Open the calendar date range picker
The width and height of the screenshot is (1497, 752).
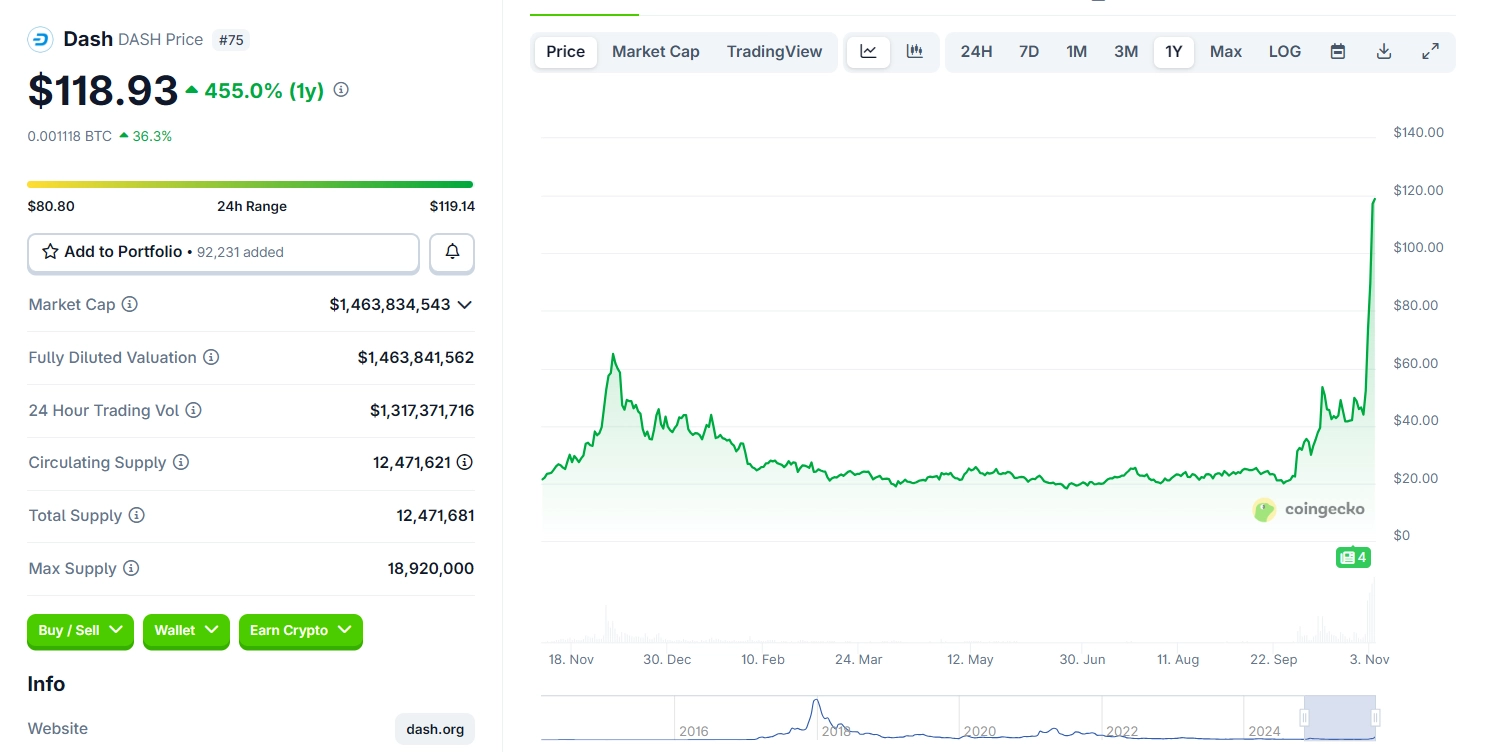click(x=1337, y=52)
